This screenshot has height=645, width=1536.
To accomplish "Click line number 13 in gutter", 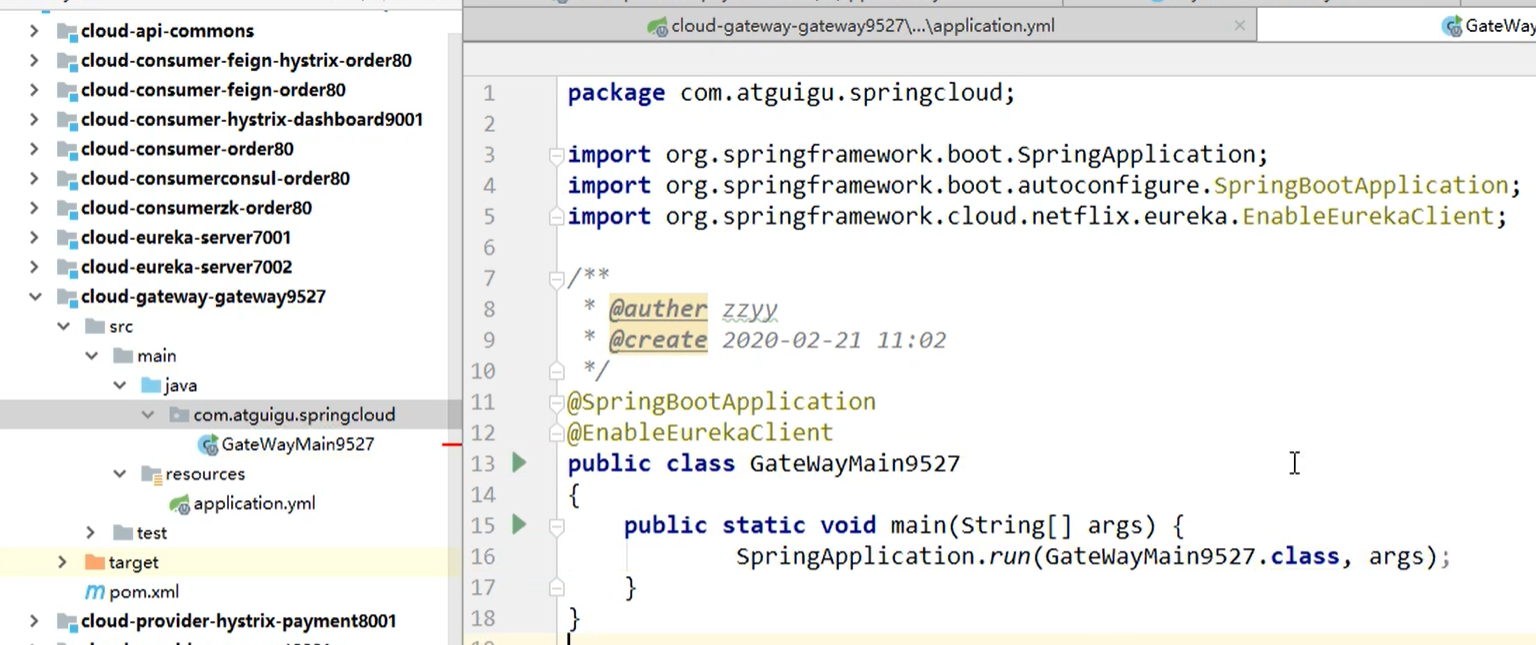I will (483, 464).
